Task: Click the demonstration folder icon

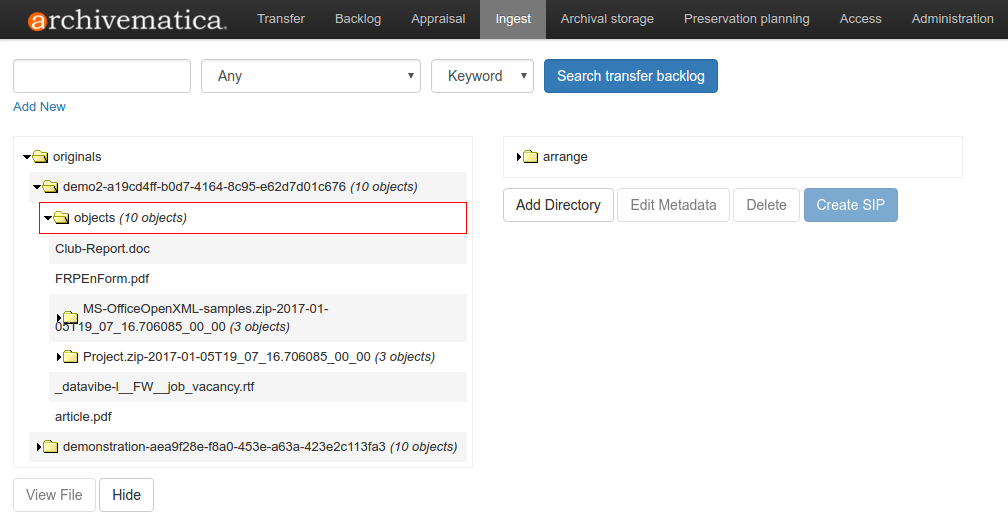Action: click(50, 447)
